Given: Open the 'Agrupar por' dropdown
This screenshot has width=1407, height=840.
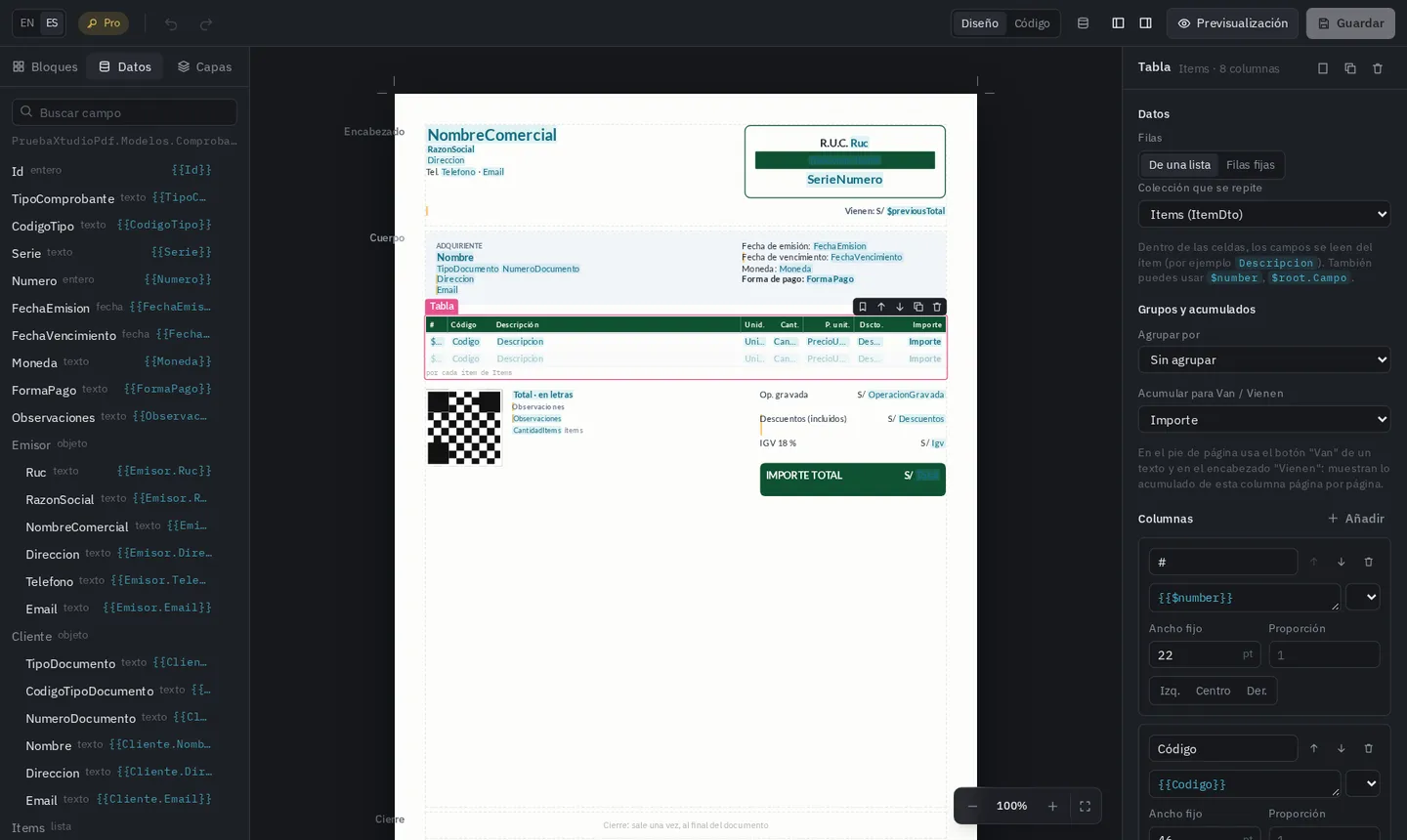Looking at the screenshot, I should point(1264,359).
